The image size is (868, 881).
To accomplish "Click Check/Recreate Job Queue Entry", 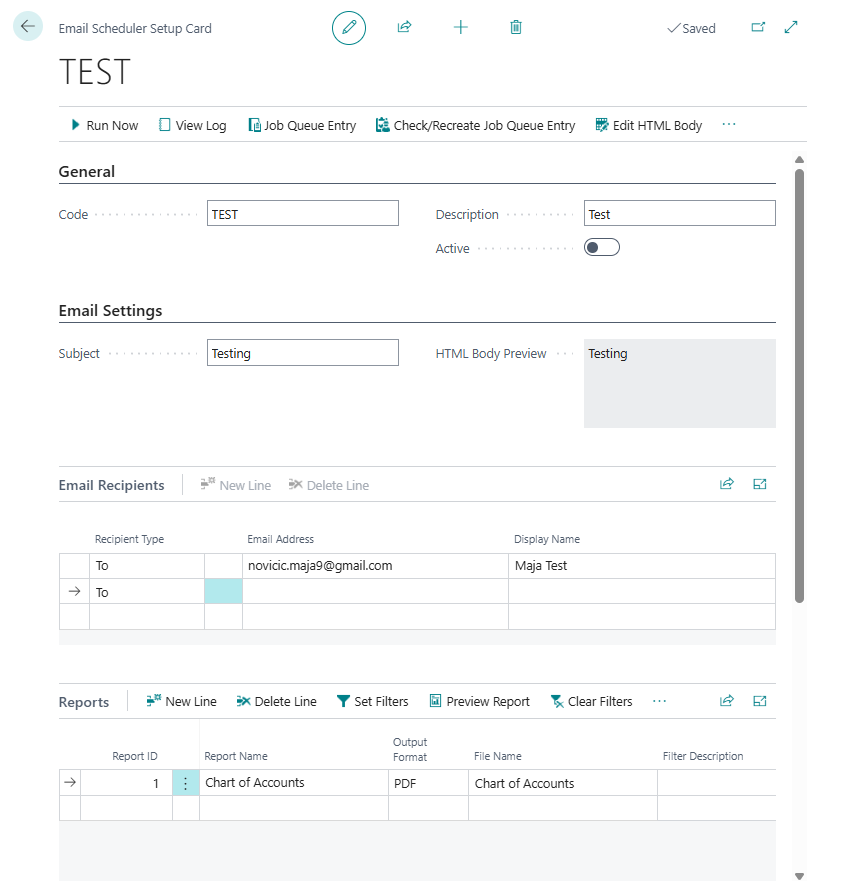I will pyautogui.click(x=475, y=125).
